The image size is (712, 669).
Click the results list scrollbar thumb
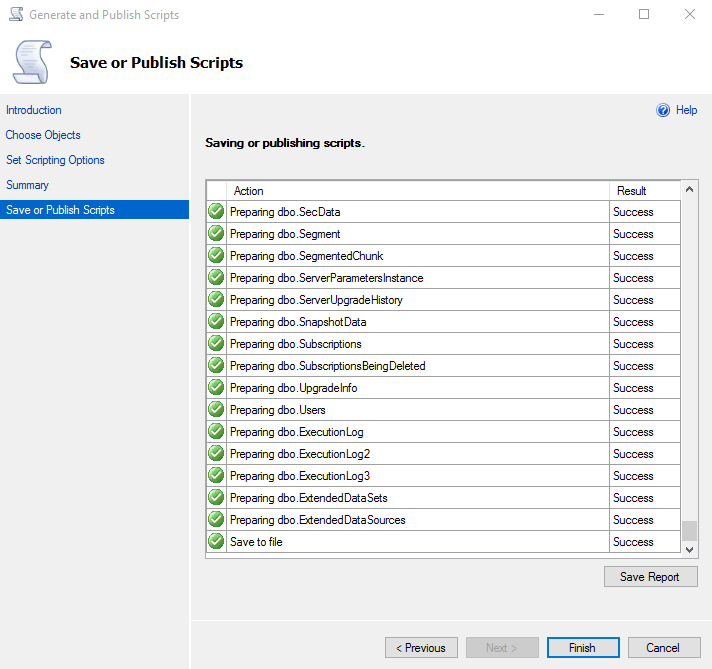[x=689, y=530]
